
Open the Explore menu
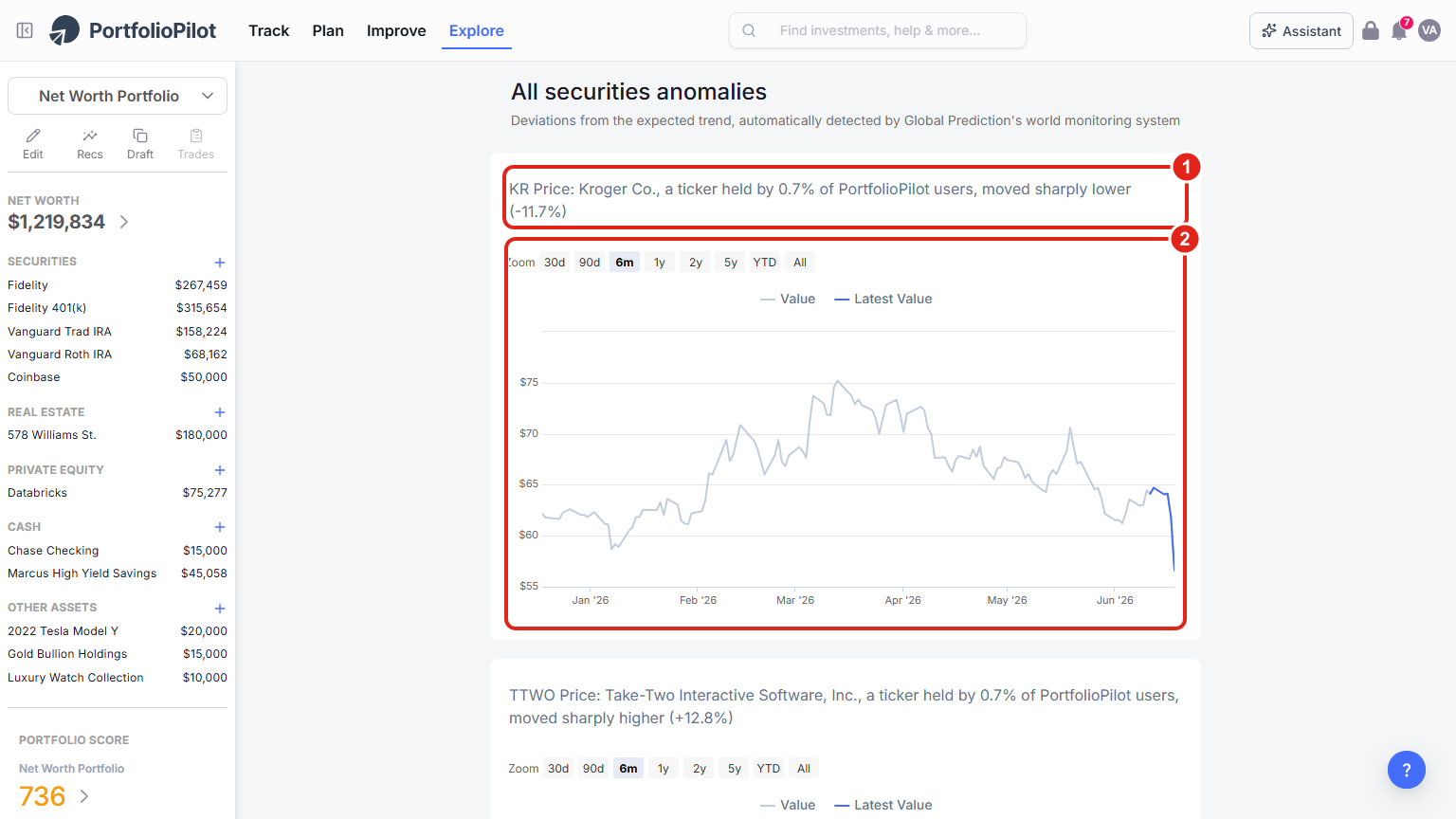(x=477, y=30)
